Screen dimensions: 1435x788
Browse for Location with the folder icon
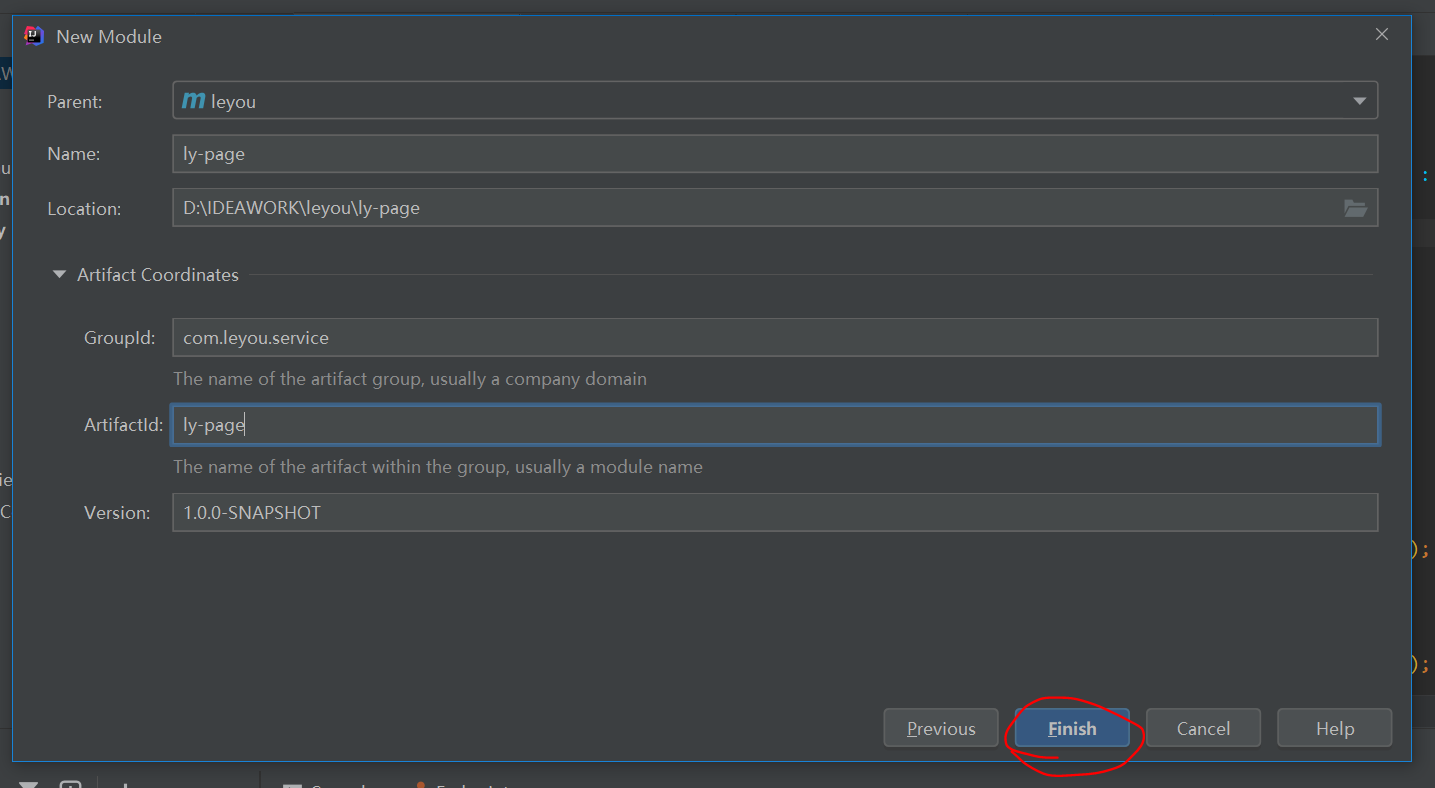[1355, 208]
